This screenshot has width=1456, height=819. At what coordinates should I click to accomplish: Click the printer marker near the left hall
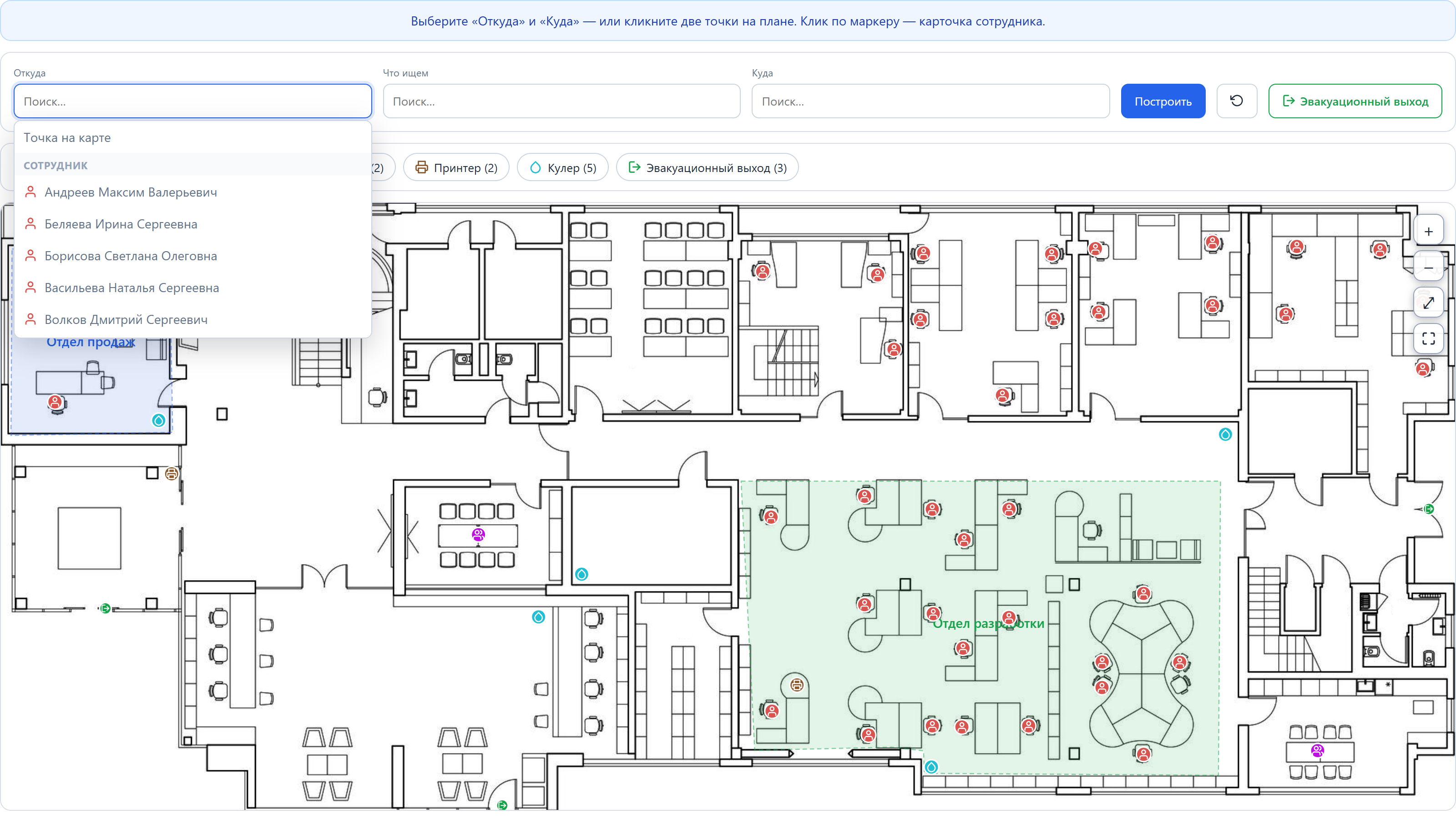pos(171,474)
